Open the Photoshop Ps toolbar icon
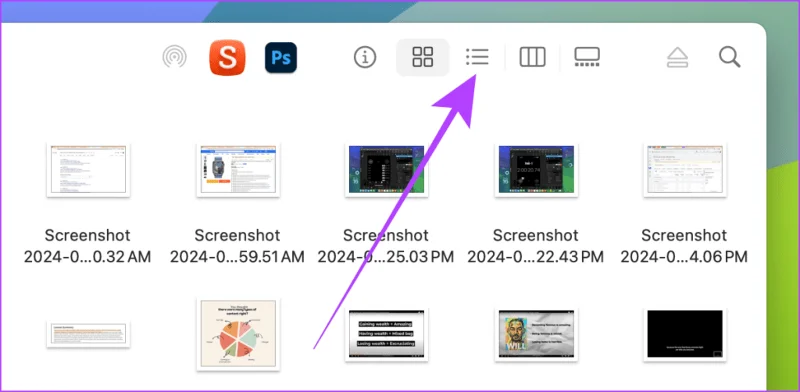The image size is (800, 392). click(281, 57)
